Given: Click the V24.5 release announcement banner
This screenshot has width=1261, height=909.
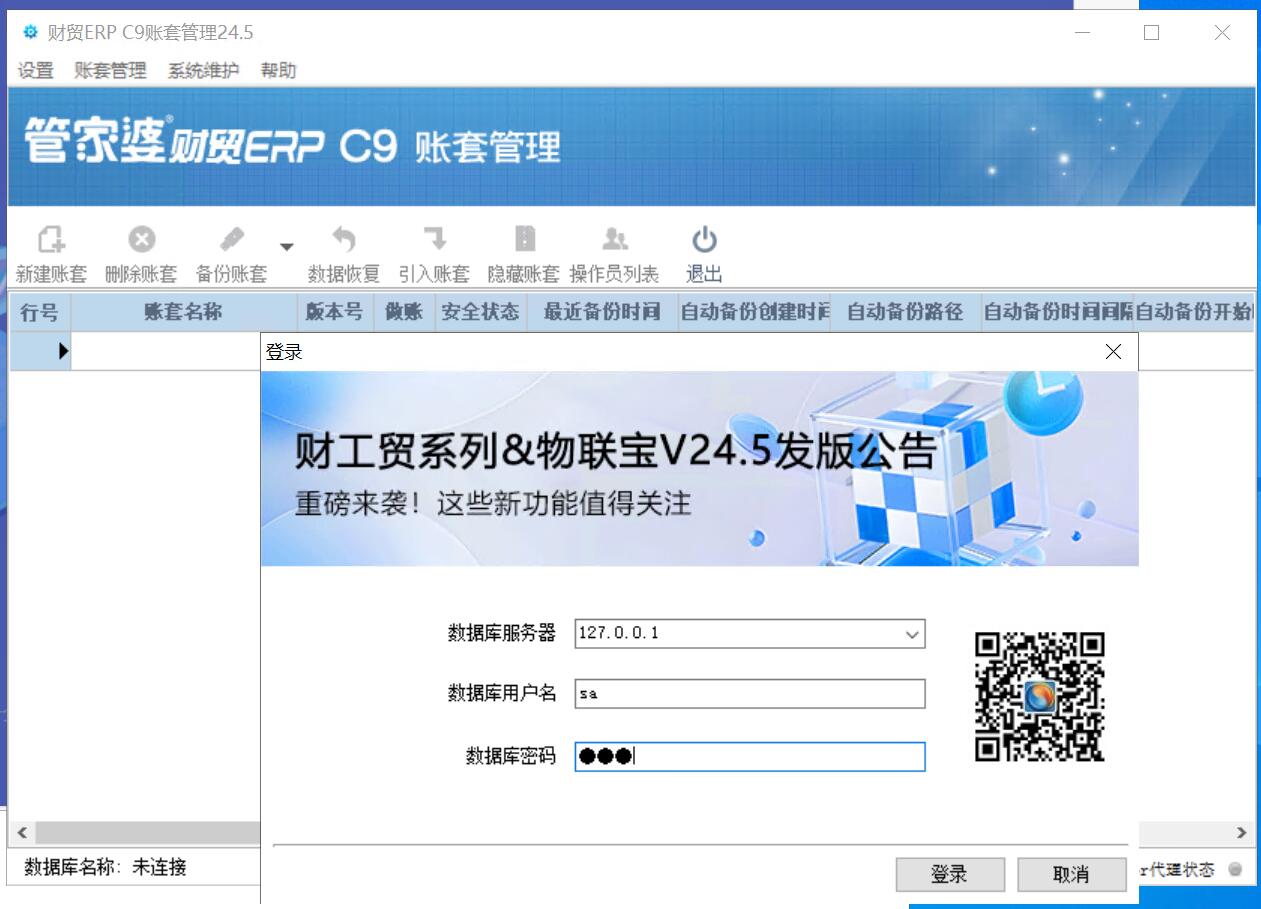Looking at the screenshot, I should pyautogui.click(x=699, y=469).
